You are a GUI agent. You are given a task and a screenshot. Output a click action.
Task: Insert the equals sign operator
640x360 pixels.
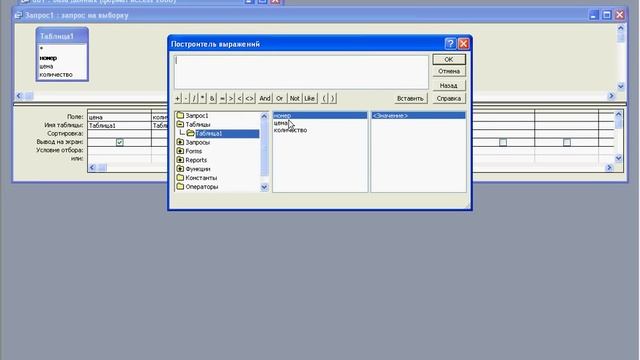coord(222,98)
